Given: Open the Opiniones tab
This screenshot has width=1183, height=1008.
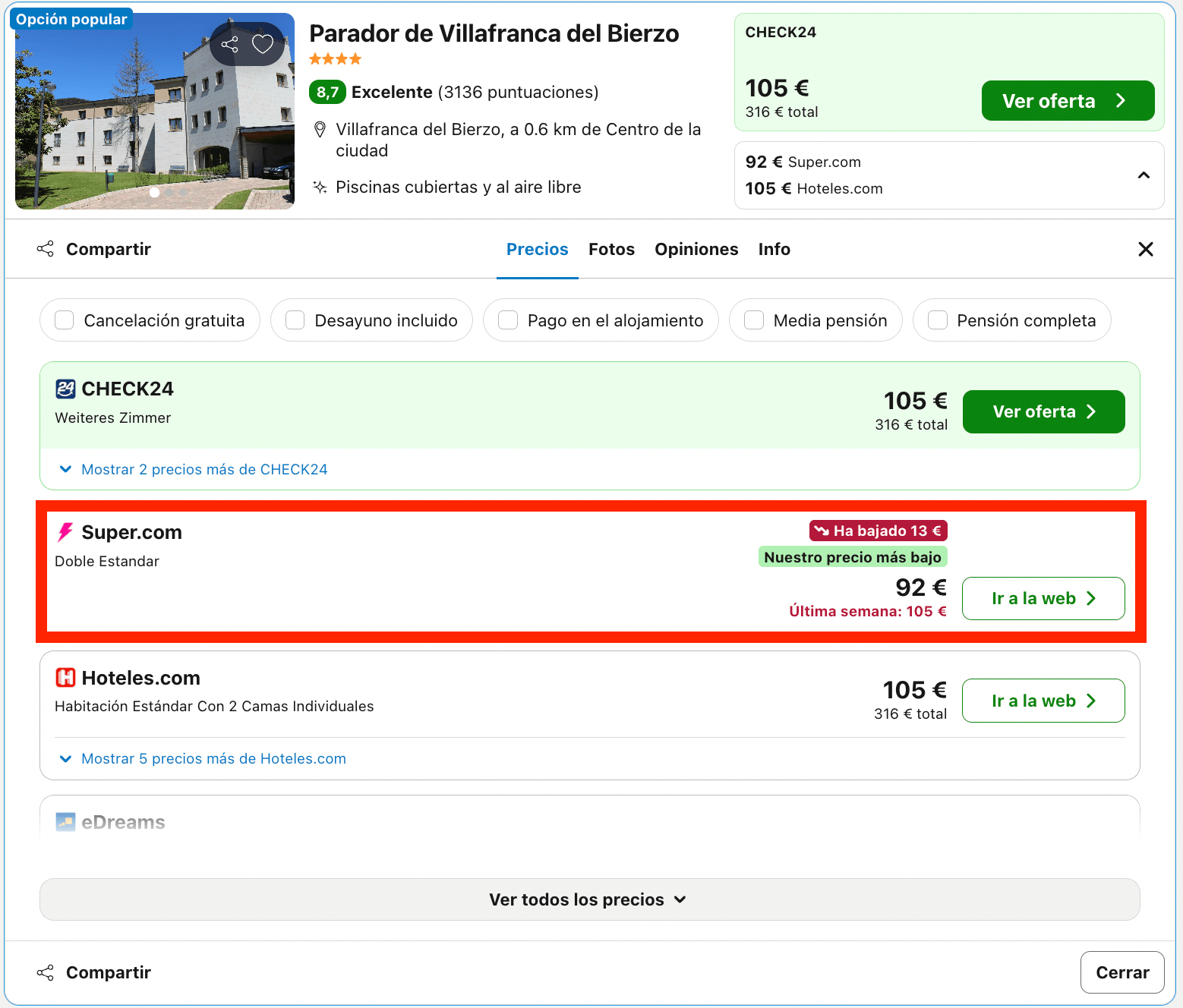Looking at the screenshot, I should (x=696, y=249).
